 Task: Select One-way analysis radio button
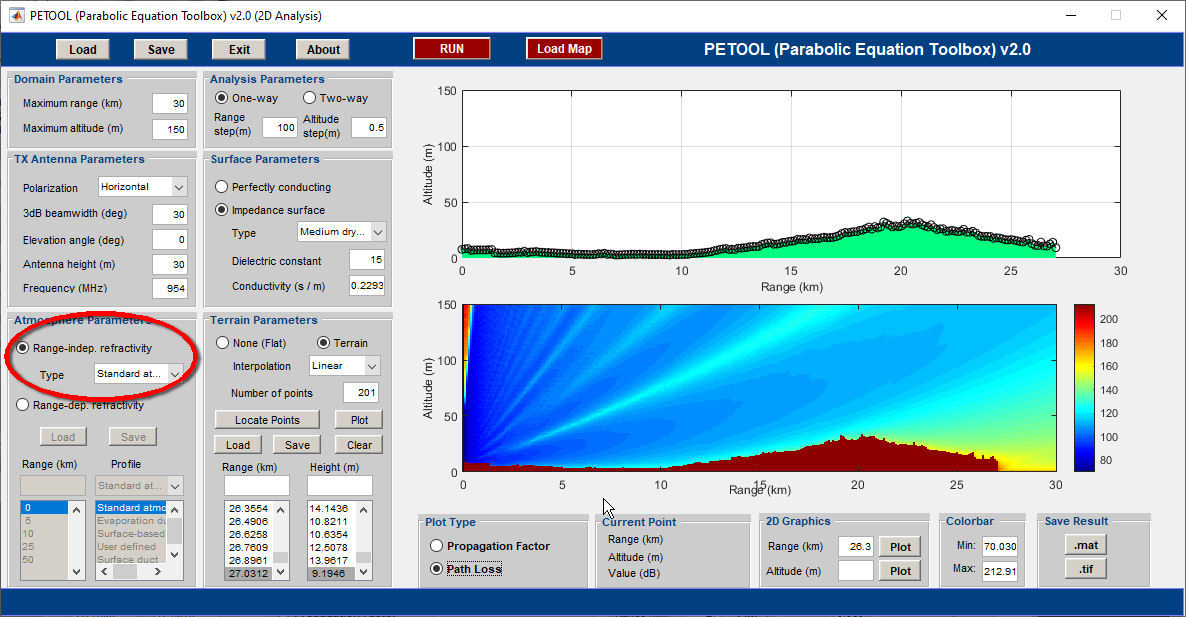click(222, 98)
